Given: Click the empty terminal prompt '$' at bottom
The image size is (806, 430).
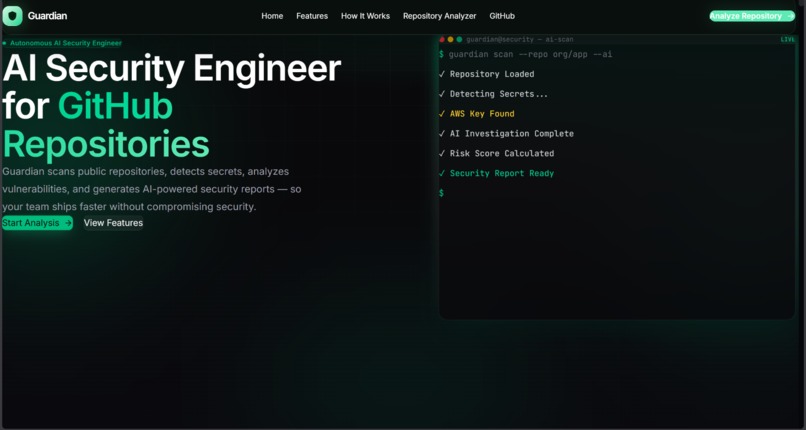Looking at the screenshot, I should pyautogui.click(x=441, y=193).
